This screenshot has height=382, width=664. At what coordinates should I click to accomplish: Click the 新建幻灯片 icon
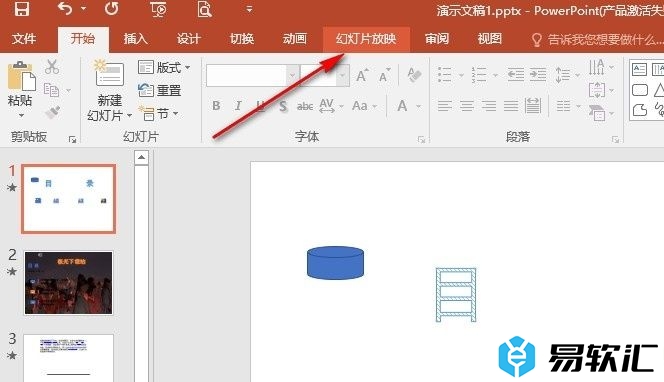coord(109,73)
